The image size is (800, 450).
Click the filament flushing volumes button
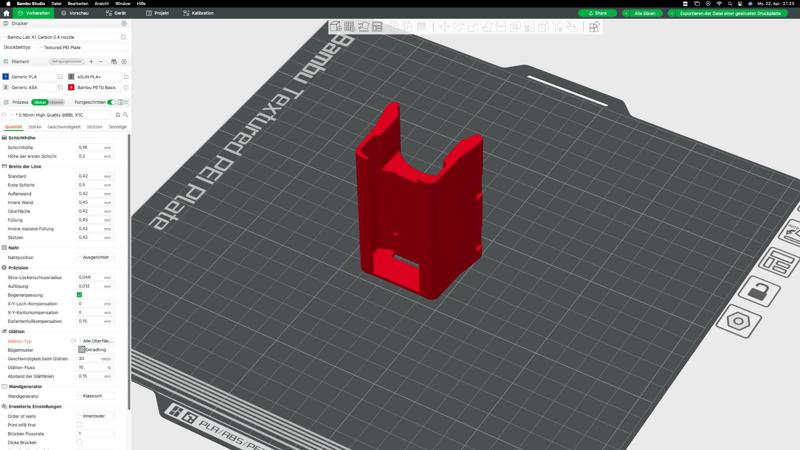point(66,62)
